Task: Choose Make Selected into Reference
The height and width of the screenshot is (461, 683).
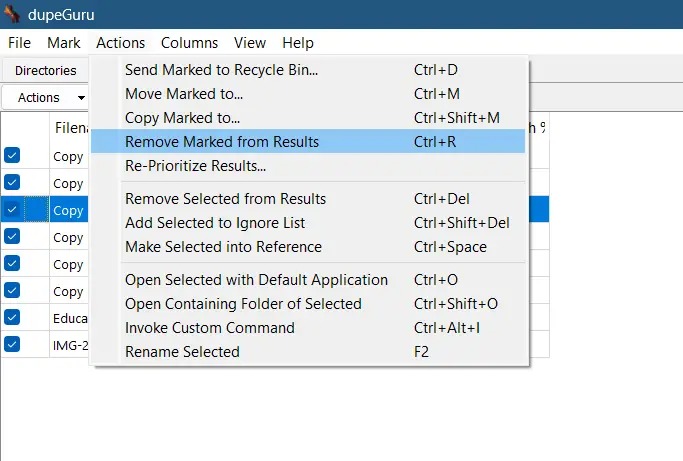Action: click(308, 247)
